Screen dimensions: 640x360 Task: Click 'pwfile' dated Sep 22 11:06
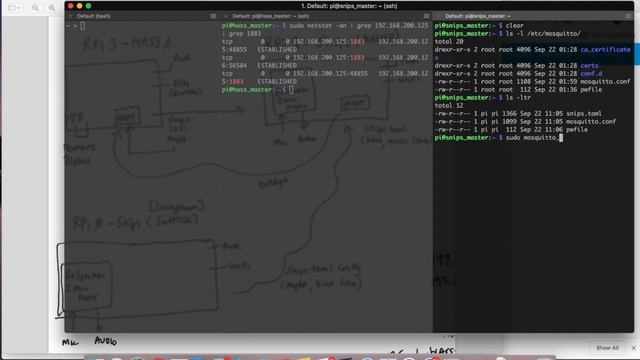[577, 129]
